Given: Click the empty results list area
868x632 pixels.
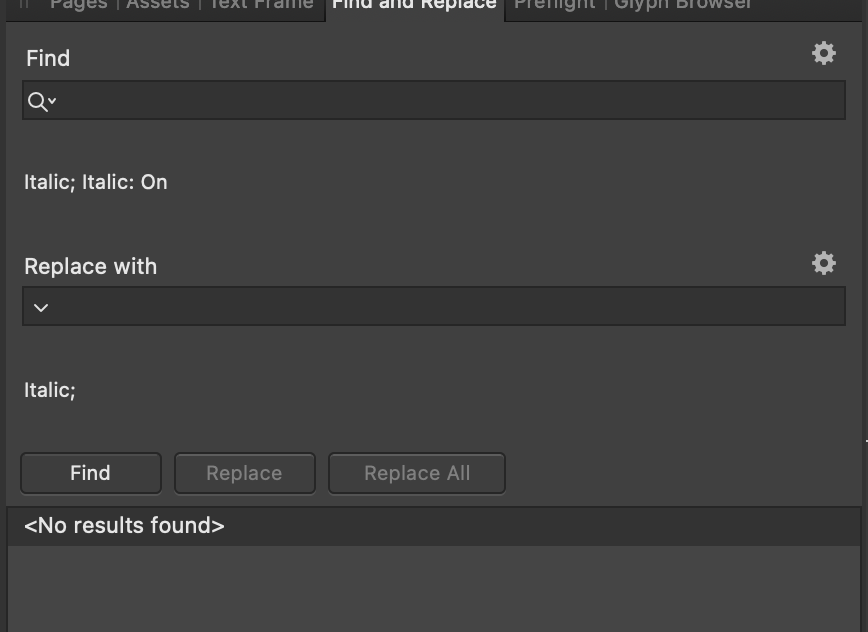Looking at the screenshot, I should pos(434,588).
